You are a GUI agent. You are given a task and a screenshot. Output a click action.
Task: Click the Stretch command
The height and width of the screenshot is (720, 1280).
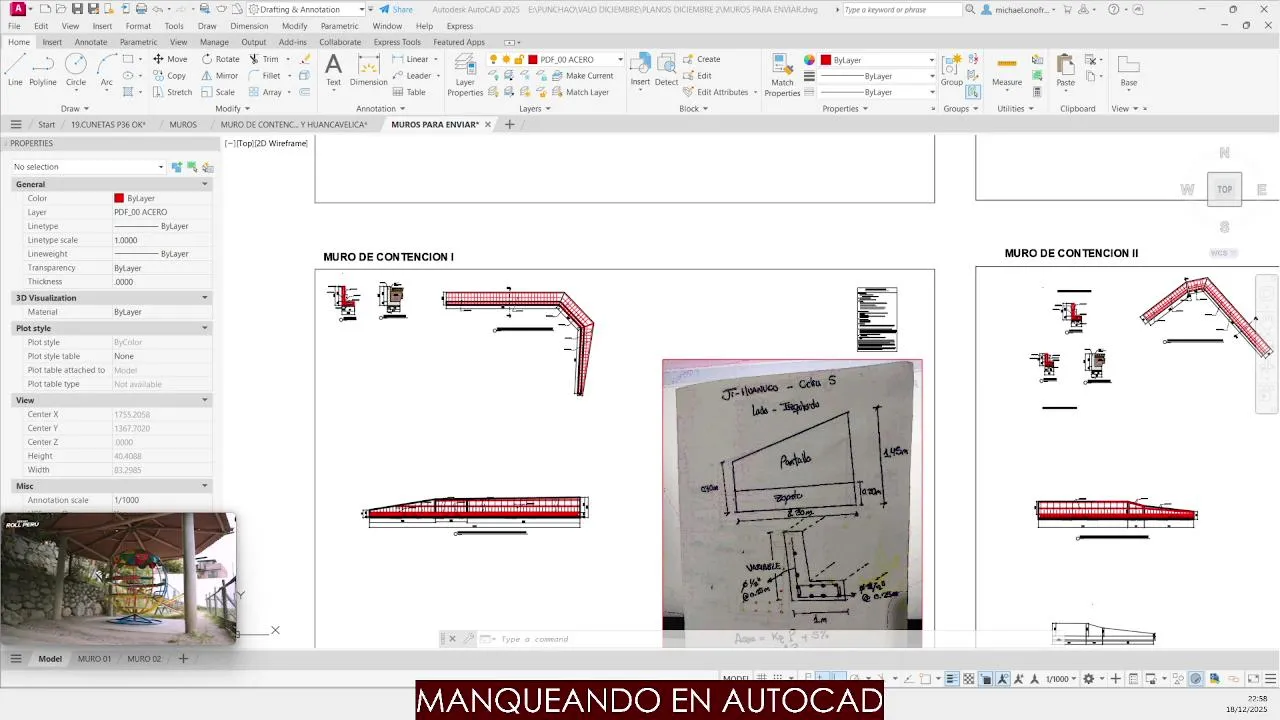click(172, 92)
